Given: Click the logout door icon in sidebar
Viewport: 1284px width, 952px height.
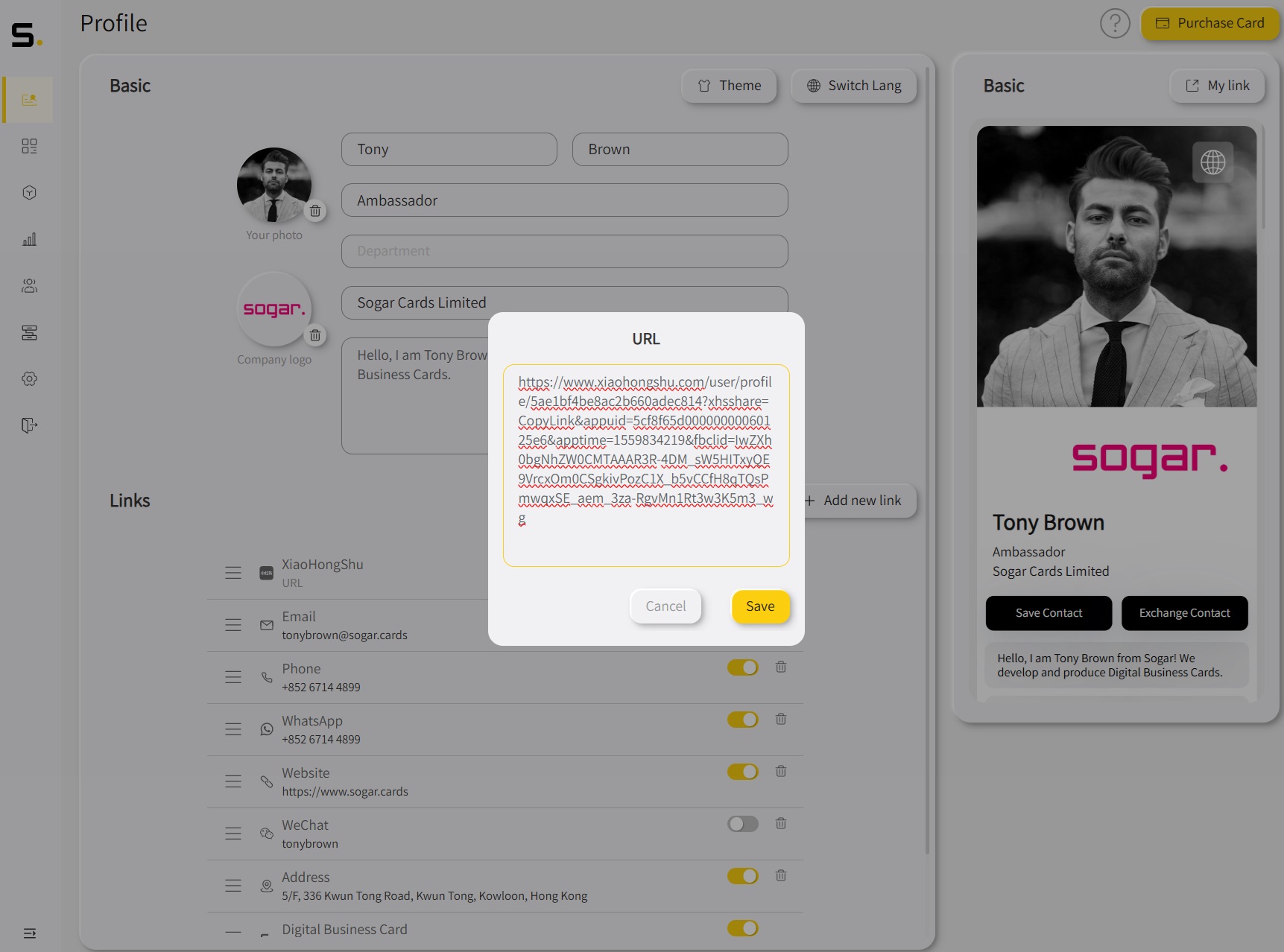Looking at the screenshot, I should coord(29,425).
